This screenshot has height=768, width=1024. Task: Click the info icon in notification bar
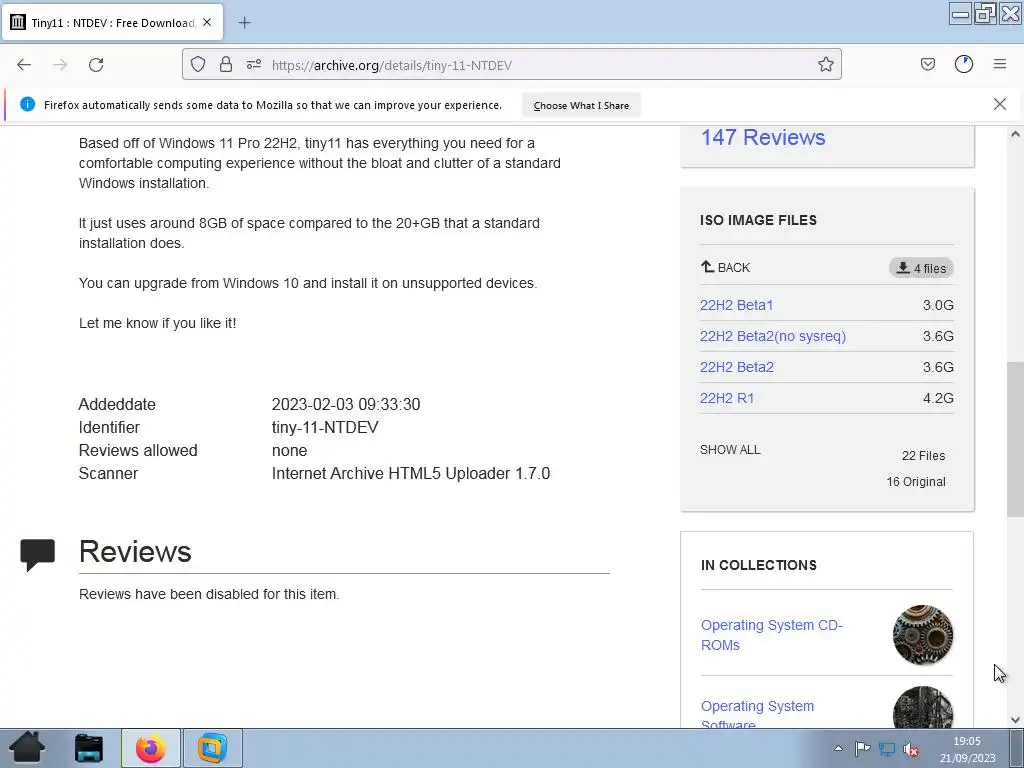[27, 104]
